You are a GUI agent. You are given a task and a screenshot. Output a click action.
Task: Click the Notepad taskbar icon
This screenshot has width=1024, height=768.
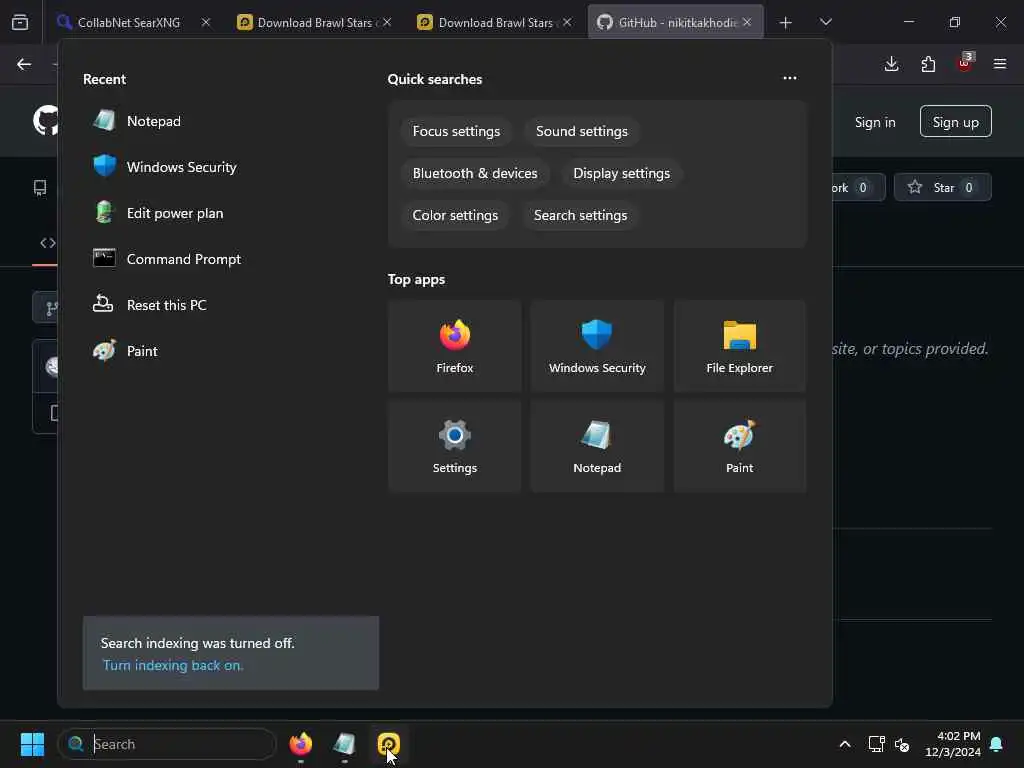click(344, 744)
